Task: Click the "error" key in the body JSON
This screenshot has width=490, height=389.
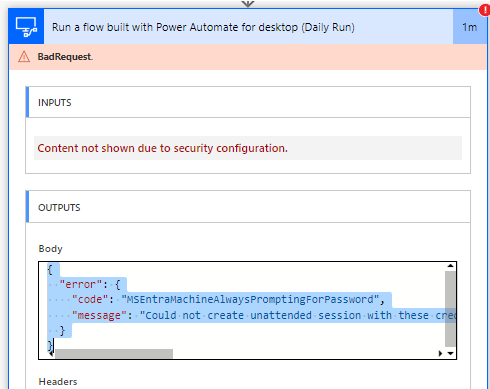Action: click(80, 285)
